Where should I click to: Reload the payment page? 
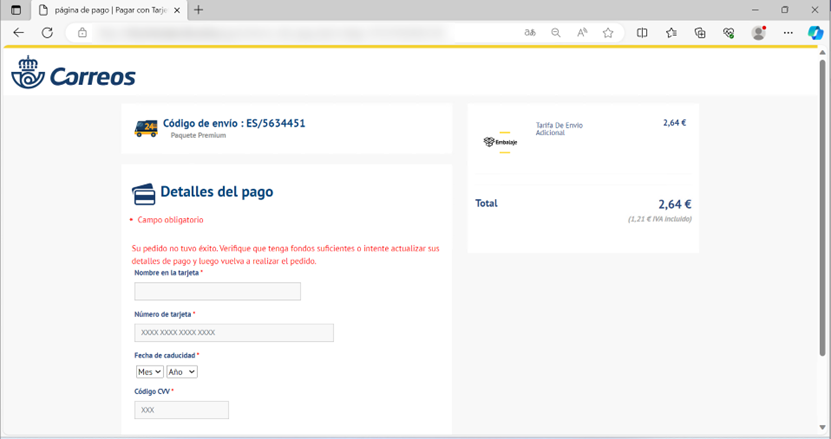pyautogui.click(x=47, y=33)
